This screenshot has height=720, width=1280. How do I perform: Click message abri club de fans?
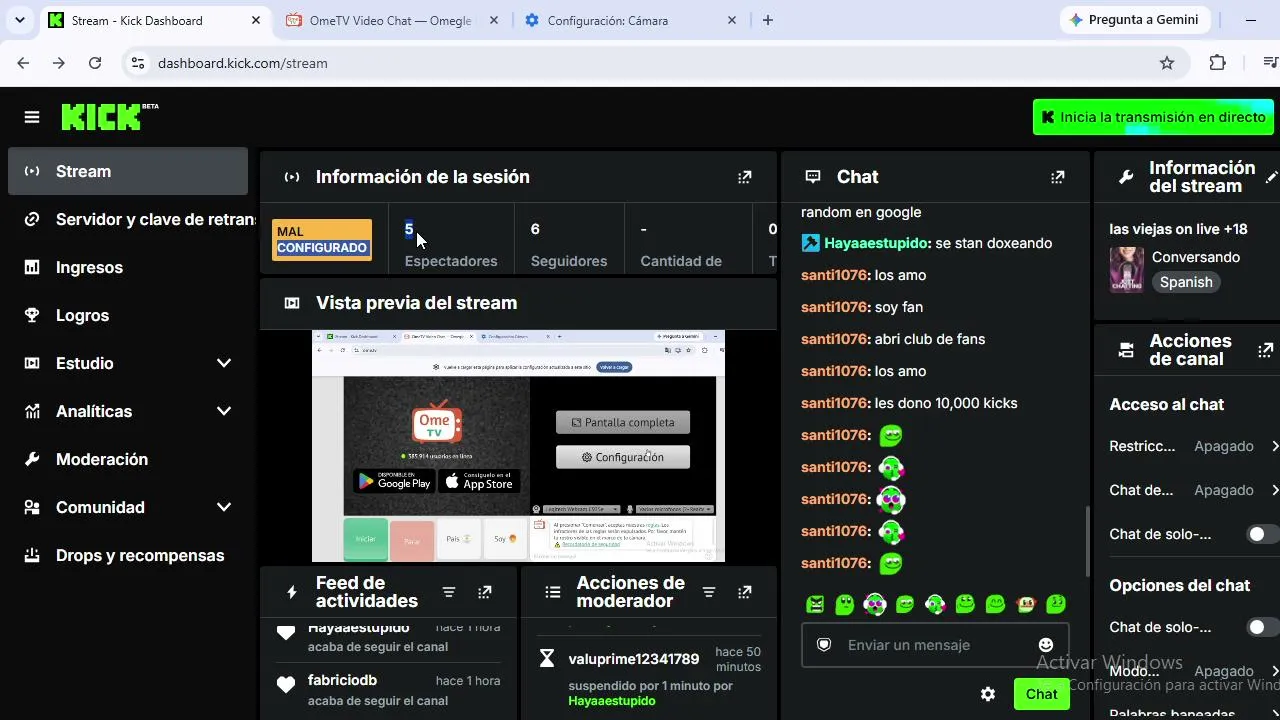tap(930, 339)
